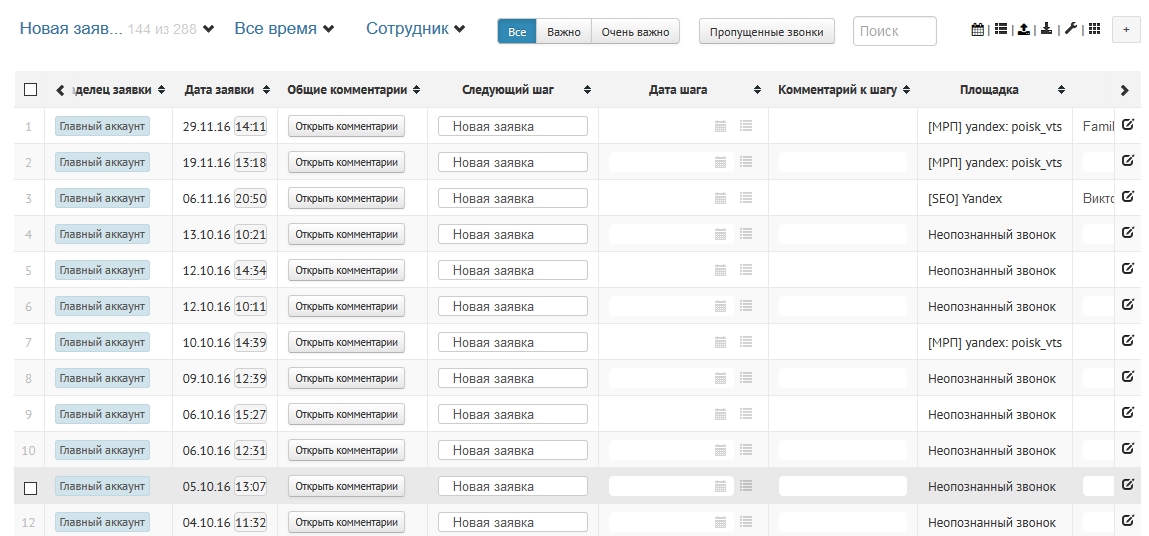
Task: Click the grid view icon in the toolbar
Action: tap(1094, 30)
